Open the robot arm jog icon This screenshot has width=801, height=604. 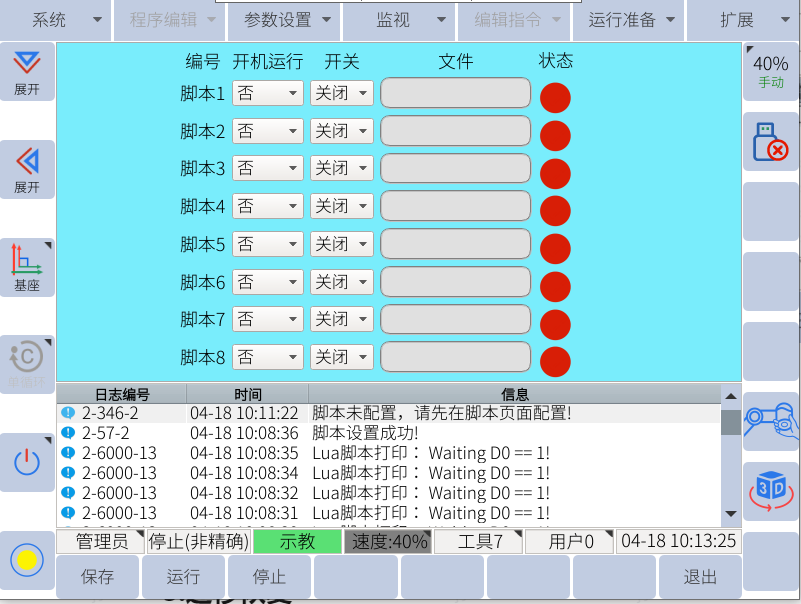(x=770, y=420)
